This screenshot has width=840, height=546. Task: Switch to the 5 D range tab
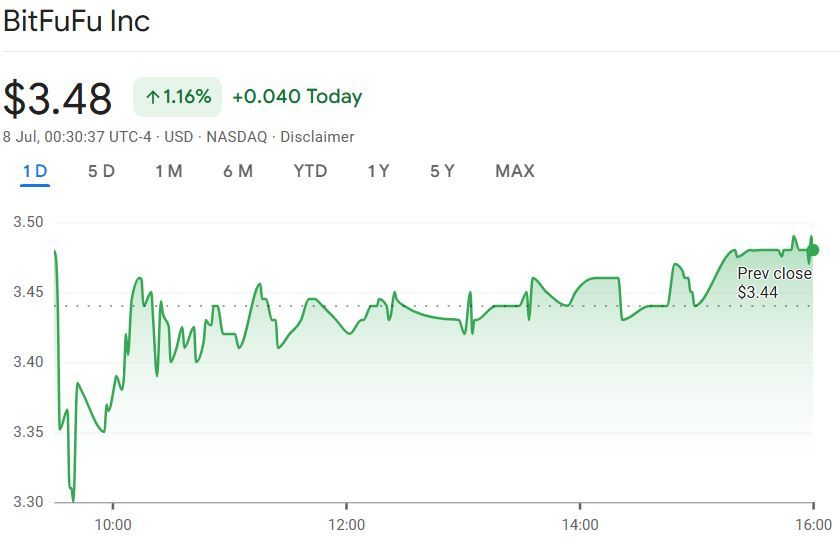click(101, 171)
